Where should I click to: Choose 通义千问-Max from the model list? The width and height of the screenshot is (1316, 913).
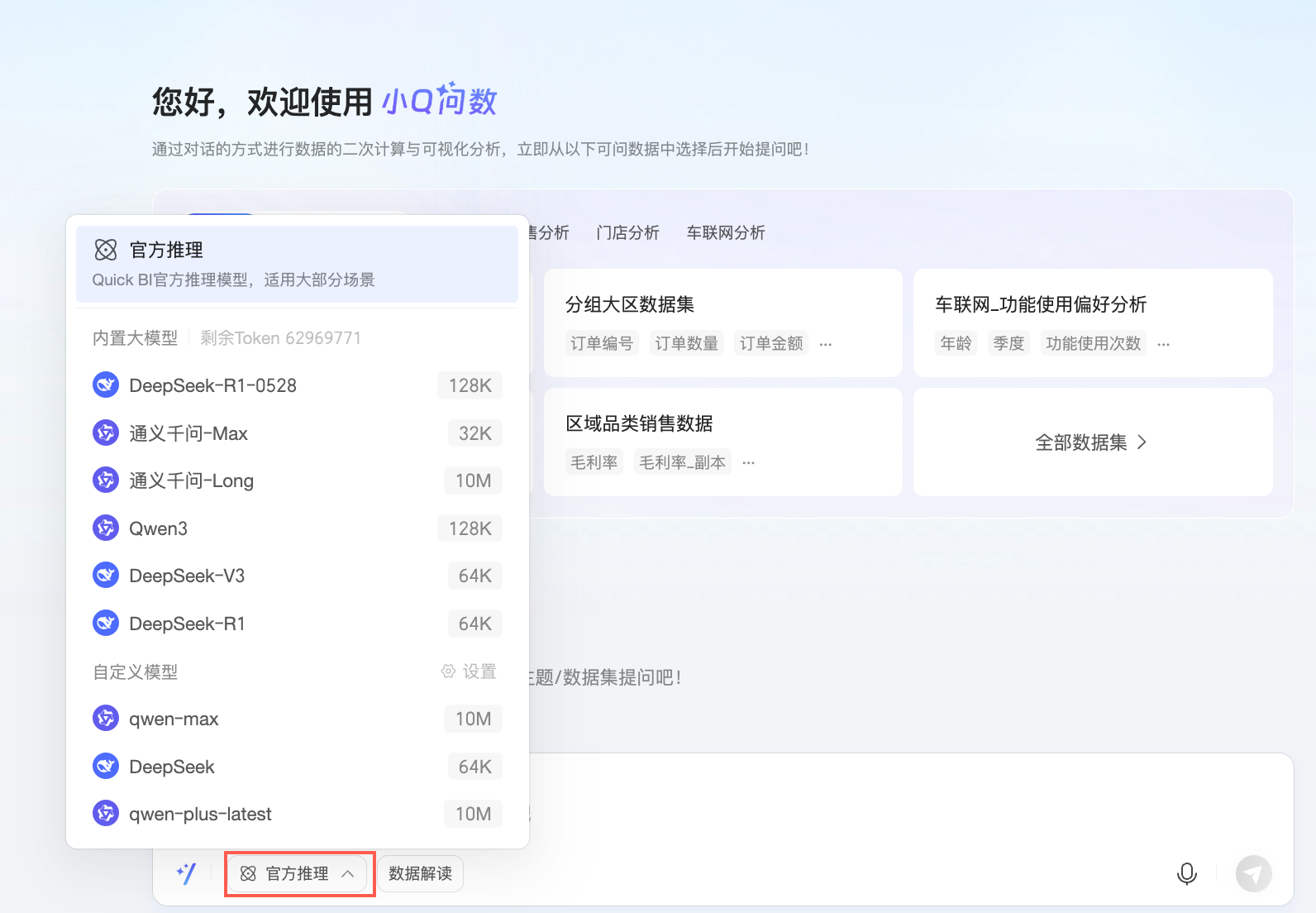tap(297, 433)
